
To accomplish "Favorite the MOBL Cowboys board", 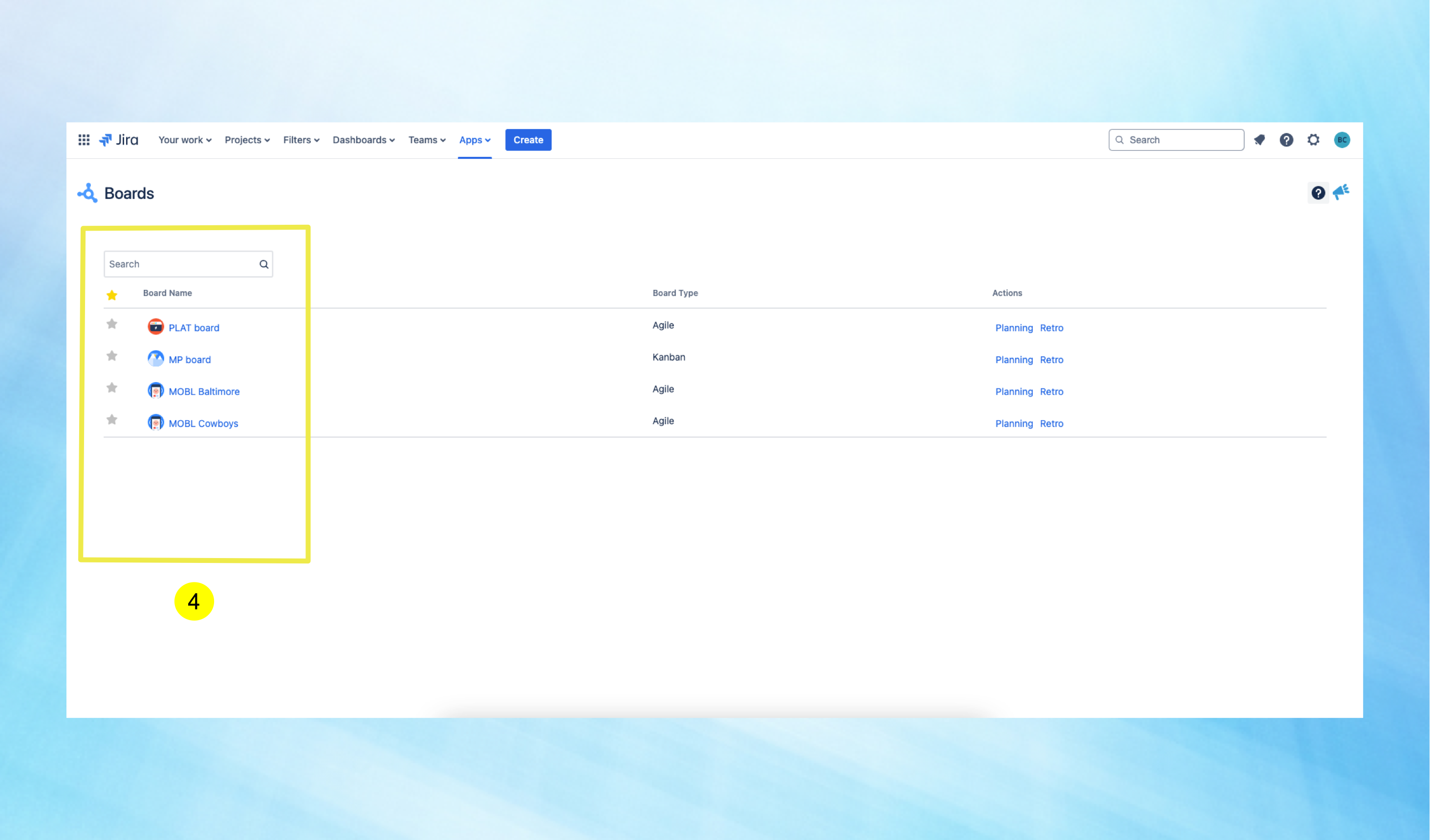I will [x=112, y=419].
